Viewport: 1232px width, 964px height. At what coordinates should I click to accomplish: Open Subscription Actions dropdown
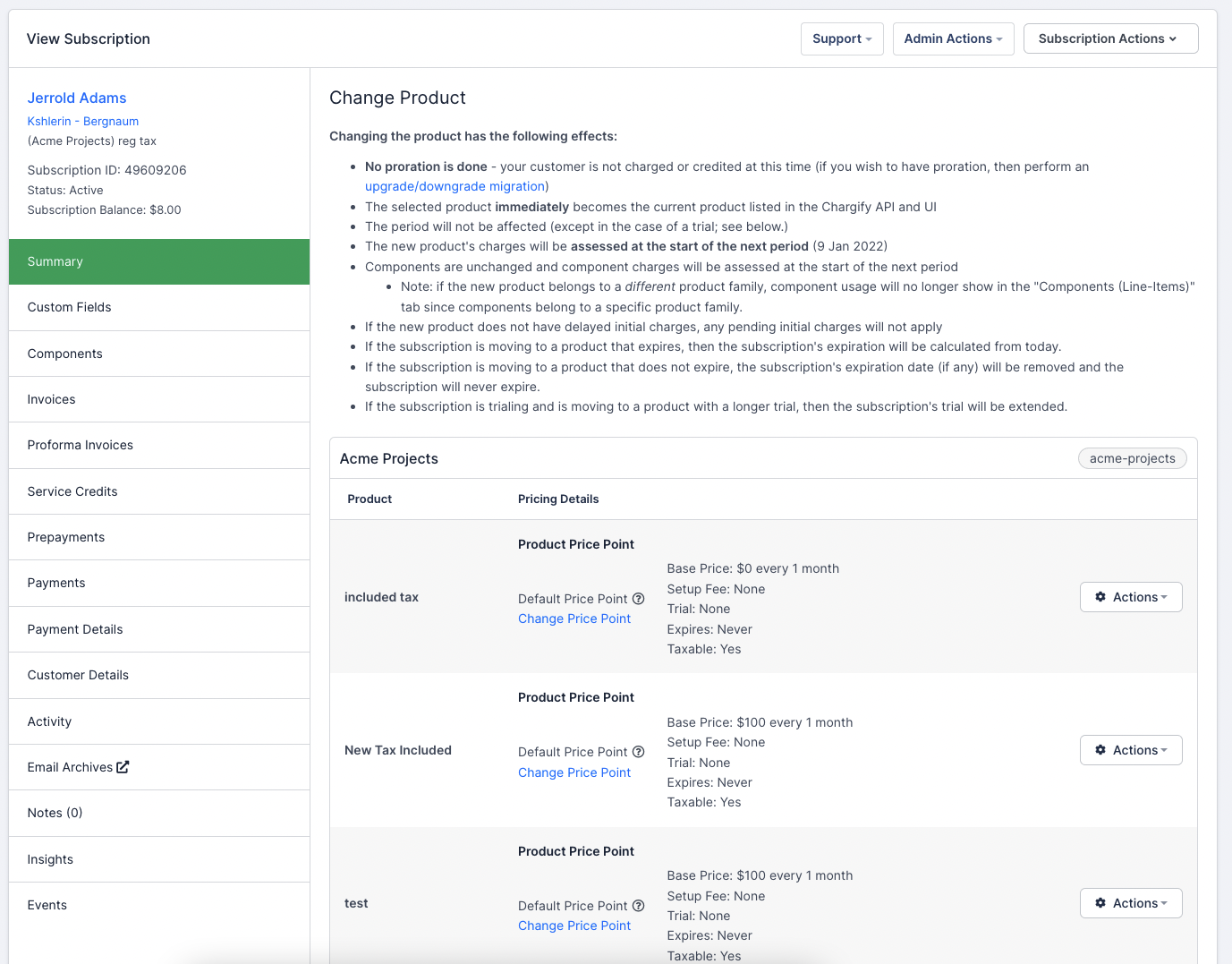(1109, 38)
